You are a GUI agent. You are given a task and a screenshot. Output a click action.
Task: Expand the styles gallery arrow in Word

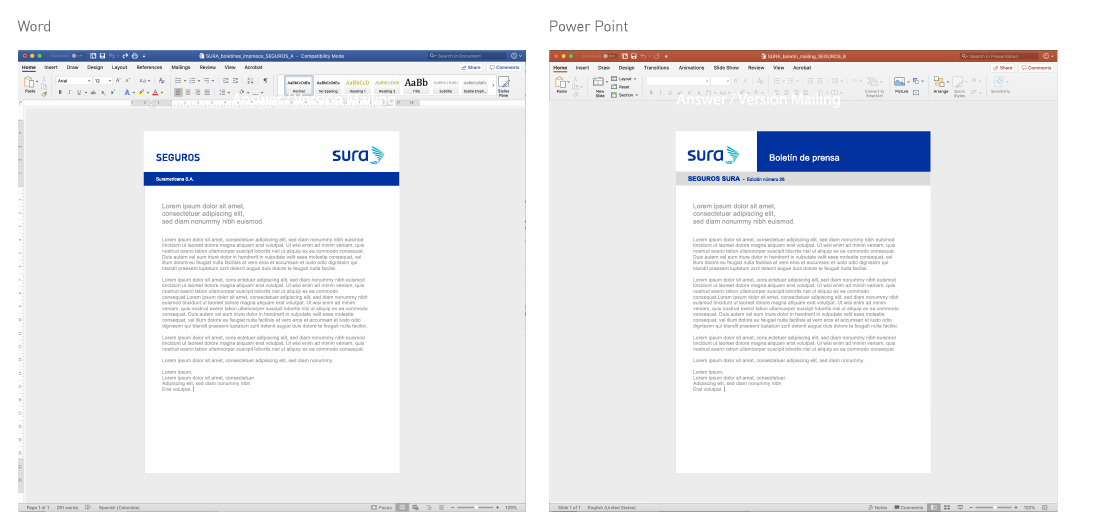493,85
